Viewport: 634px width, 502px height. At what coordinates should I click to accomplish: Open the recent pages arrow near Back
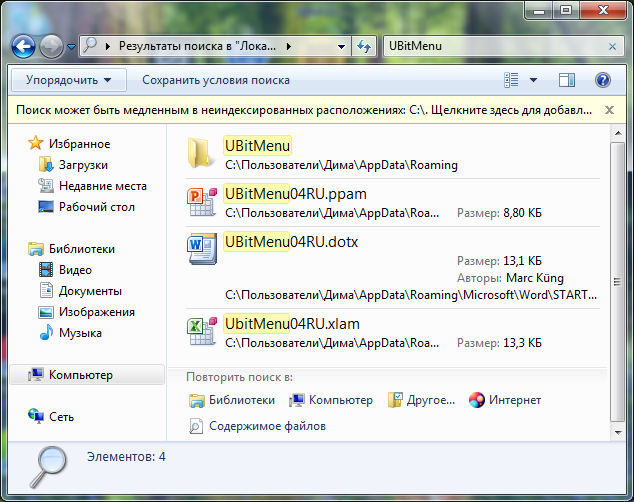(71, 47)
